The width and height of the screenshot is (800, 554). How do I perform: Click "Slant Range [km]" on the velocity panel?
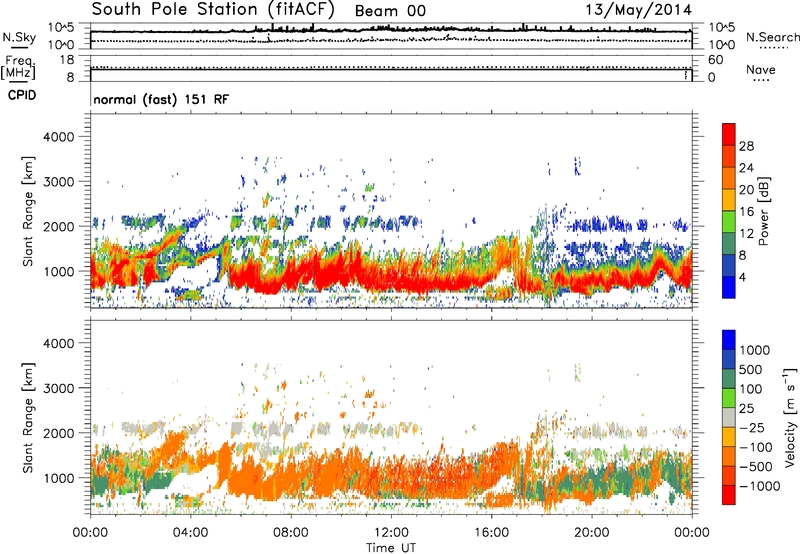[28, 417]
